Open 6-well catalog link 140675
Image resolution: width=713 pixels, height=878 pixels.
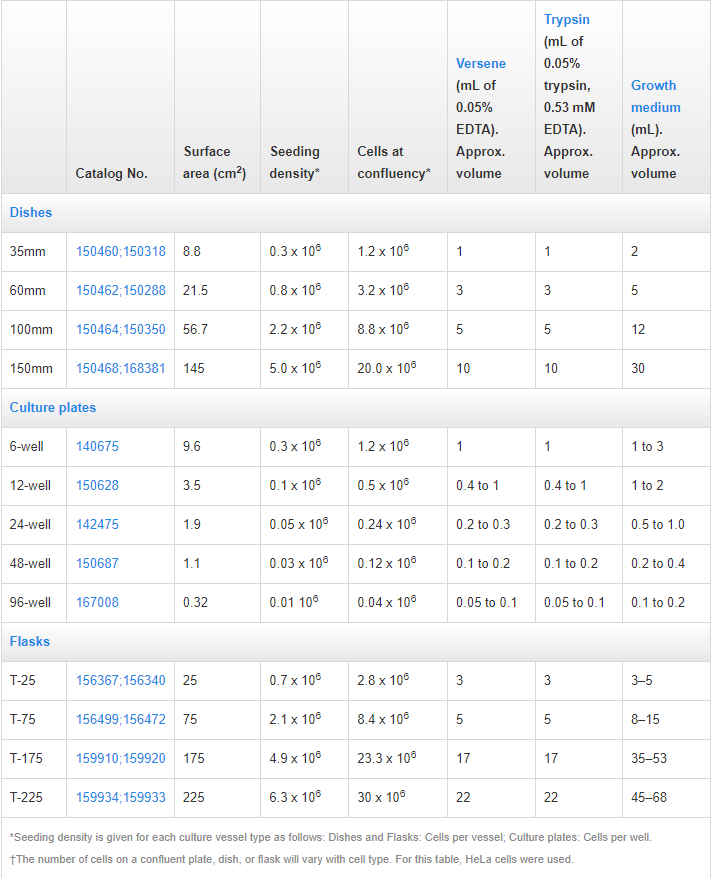click(97, 446)
